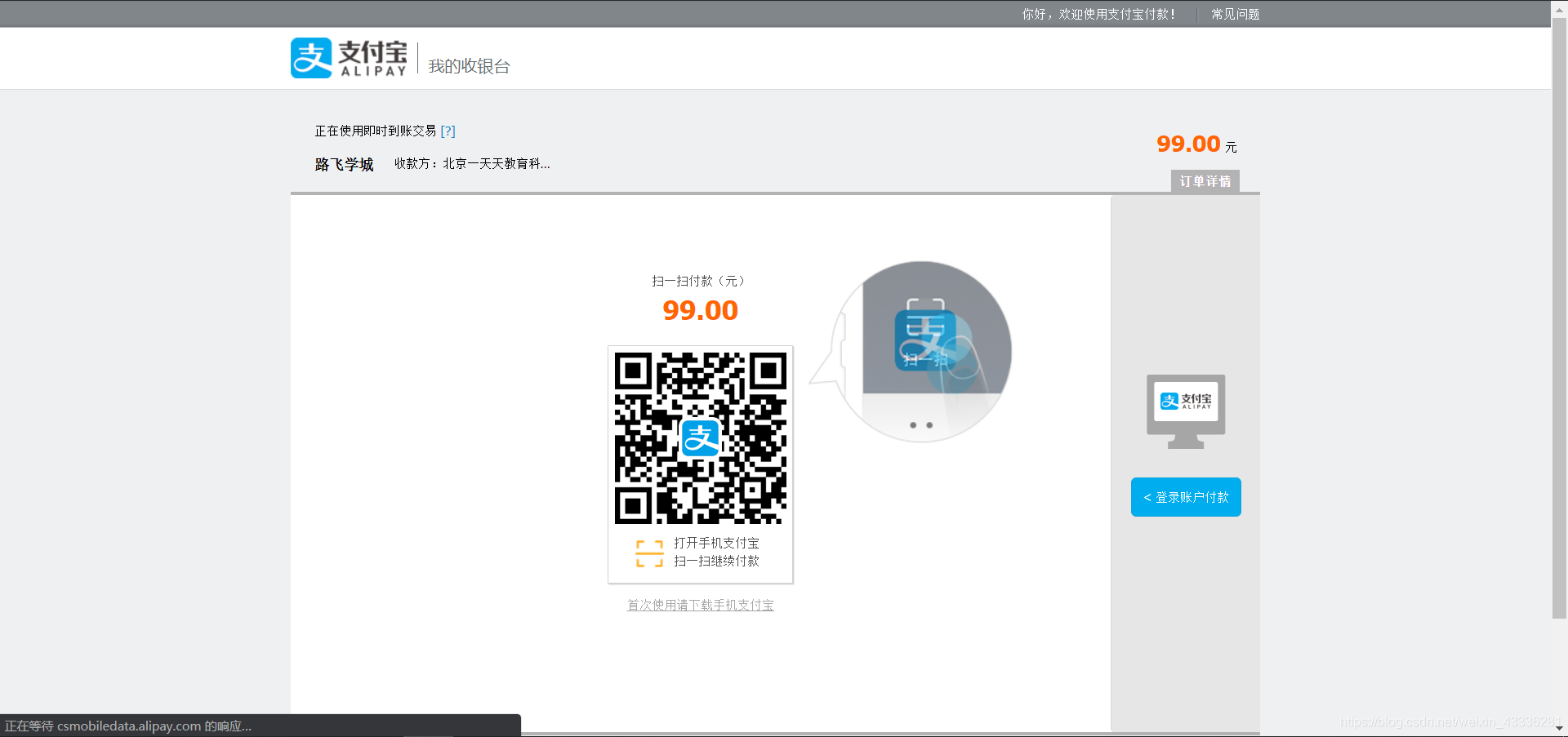Click 首次使用请下载手机支付宝 link
This screenshot has height=737, width=1568.
(701, 605)
